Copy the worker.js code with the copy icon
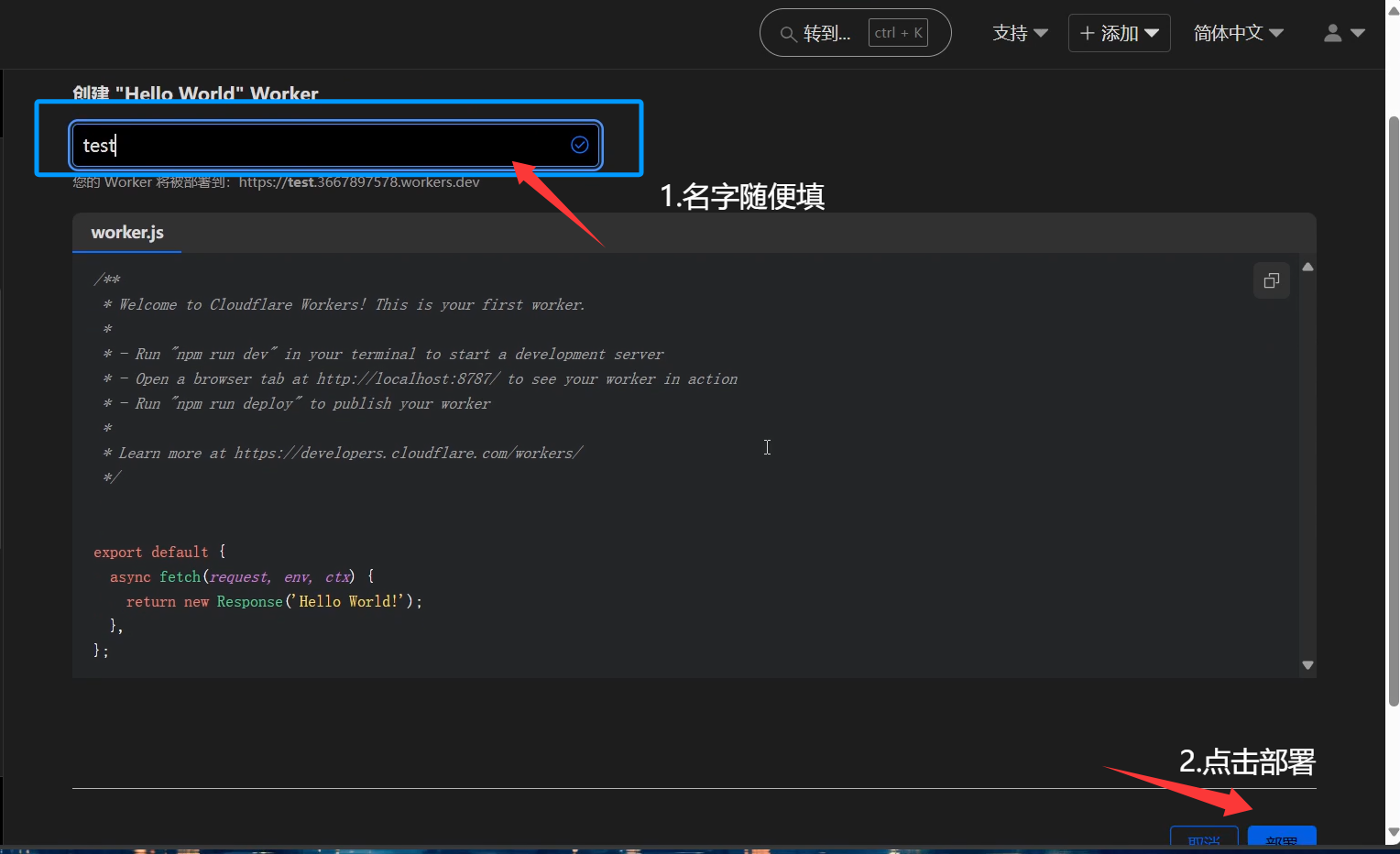 click(1271, 280)
